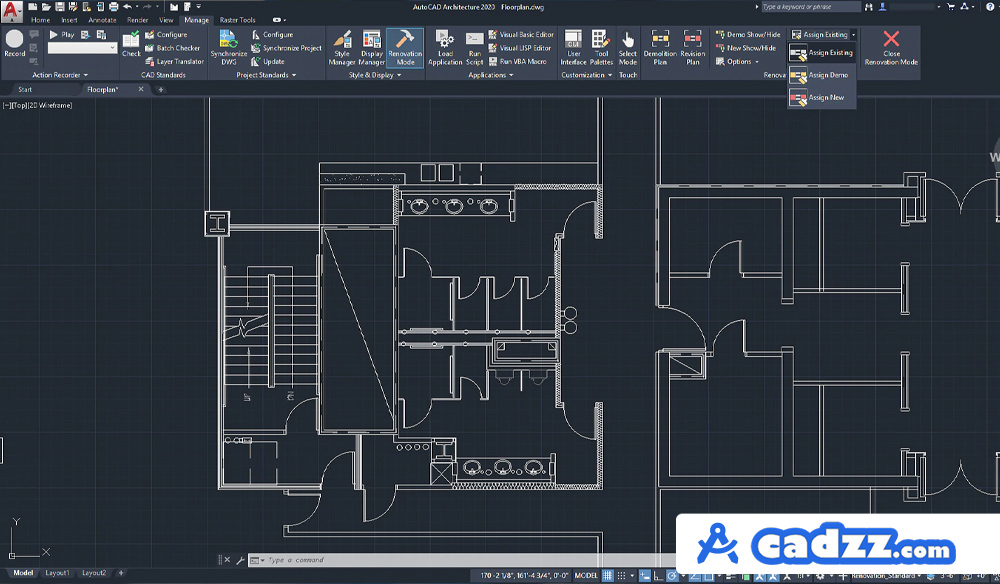Toggle New Show/Hide
The height and width of the screenshot is (584, 1000).
tap(746, 48)
